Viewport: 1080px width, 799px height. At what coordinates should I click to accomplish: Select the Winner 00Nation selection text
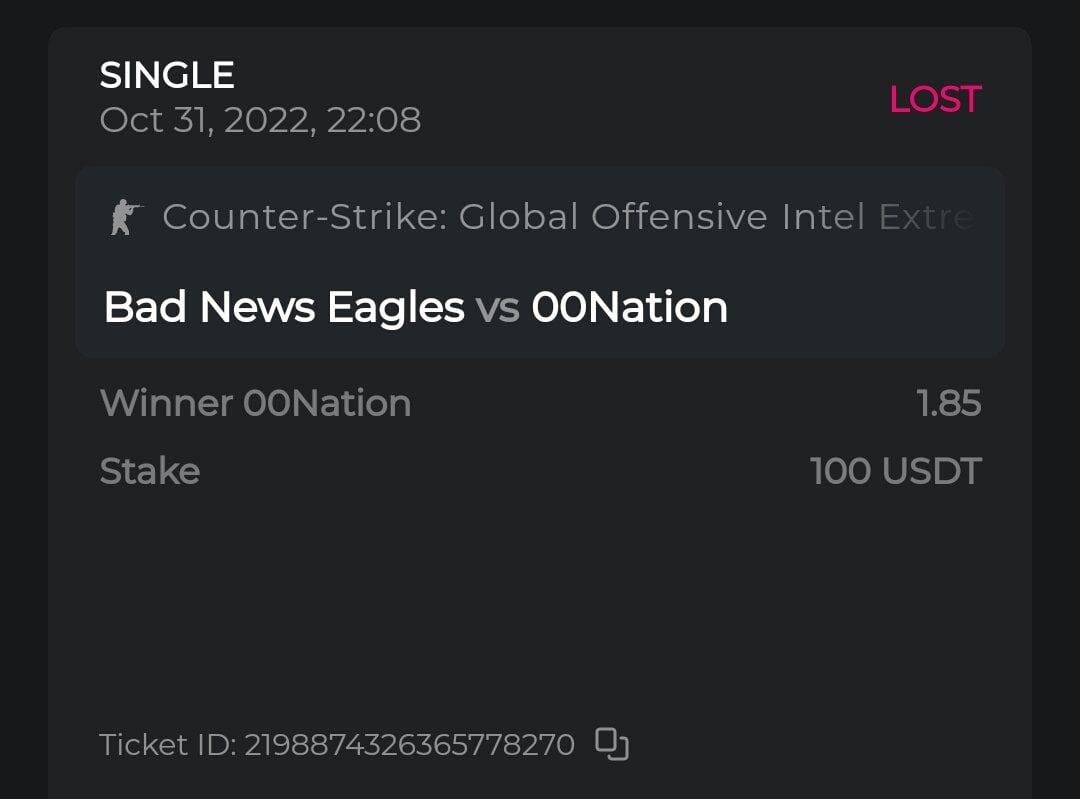[255, 403]
